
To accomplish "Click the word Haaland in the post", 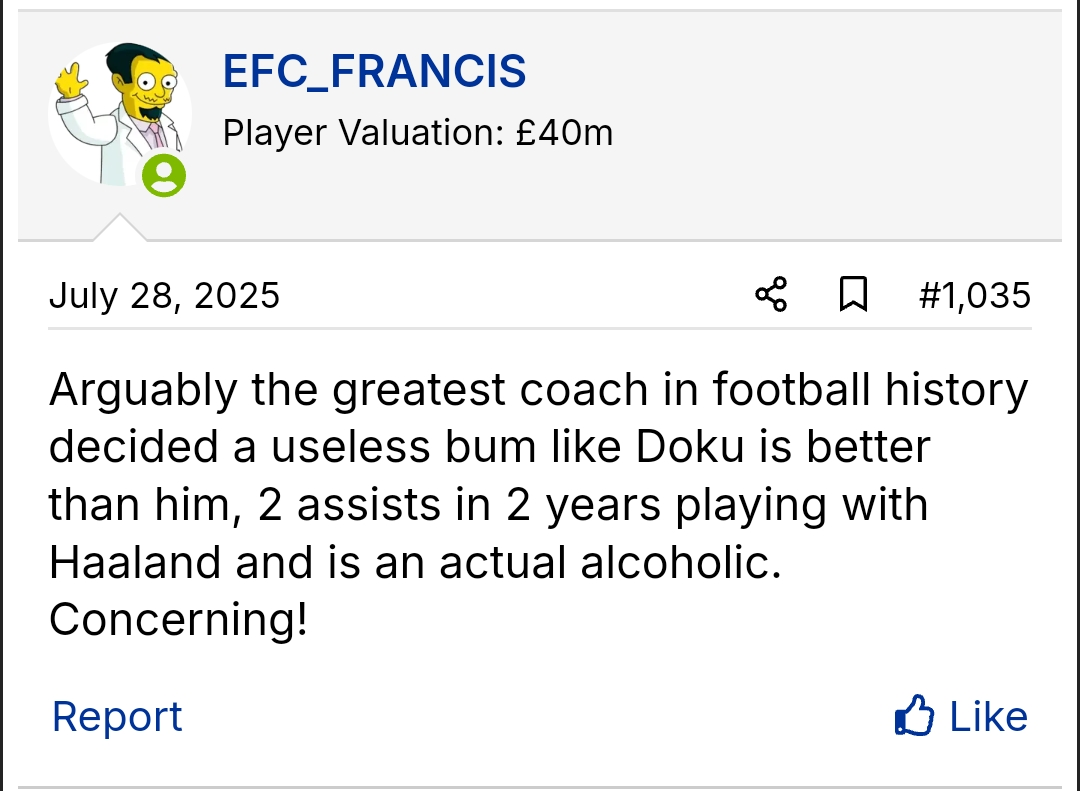I will (135, 563).
